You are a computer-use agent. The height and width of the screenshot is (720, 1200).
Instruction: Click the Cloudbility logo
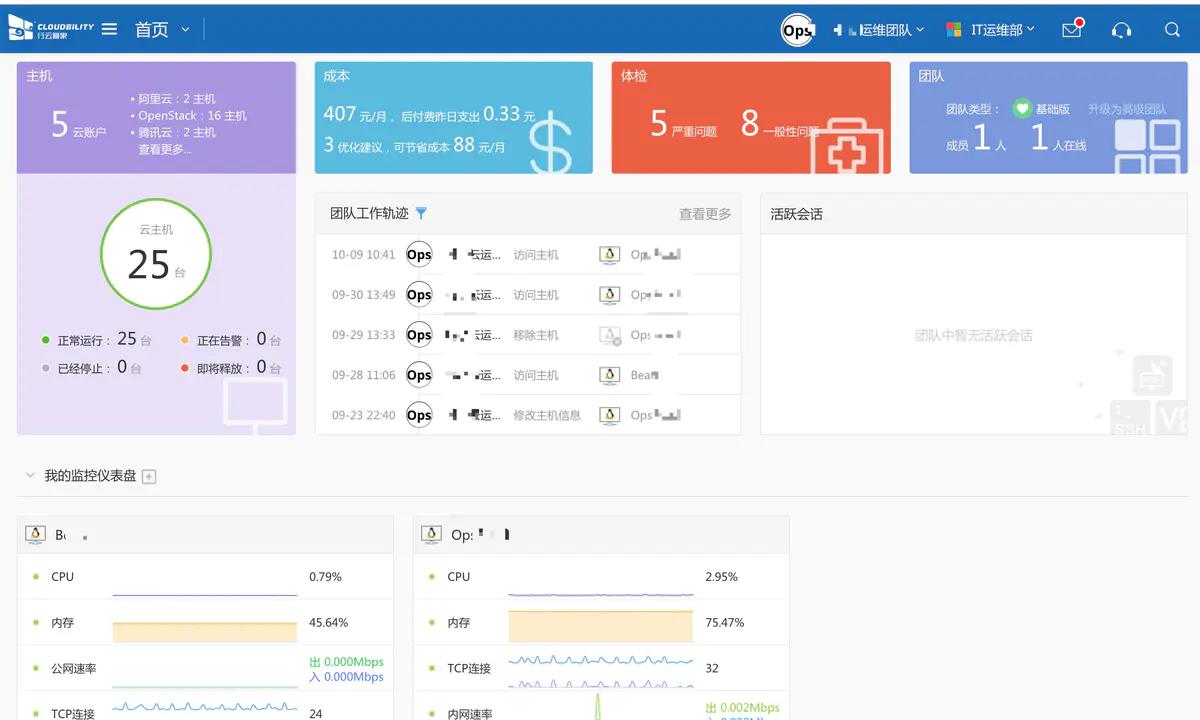(50, 30)
